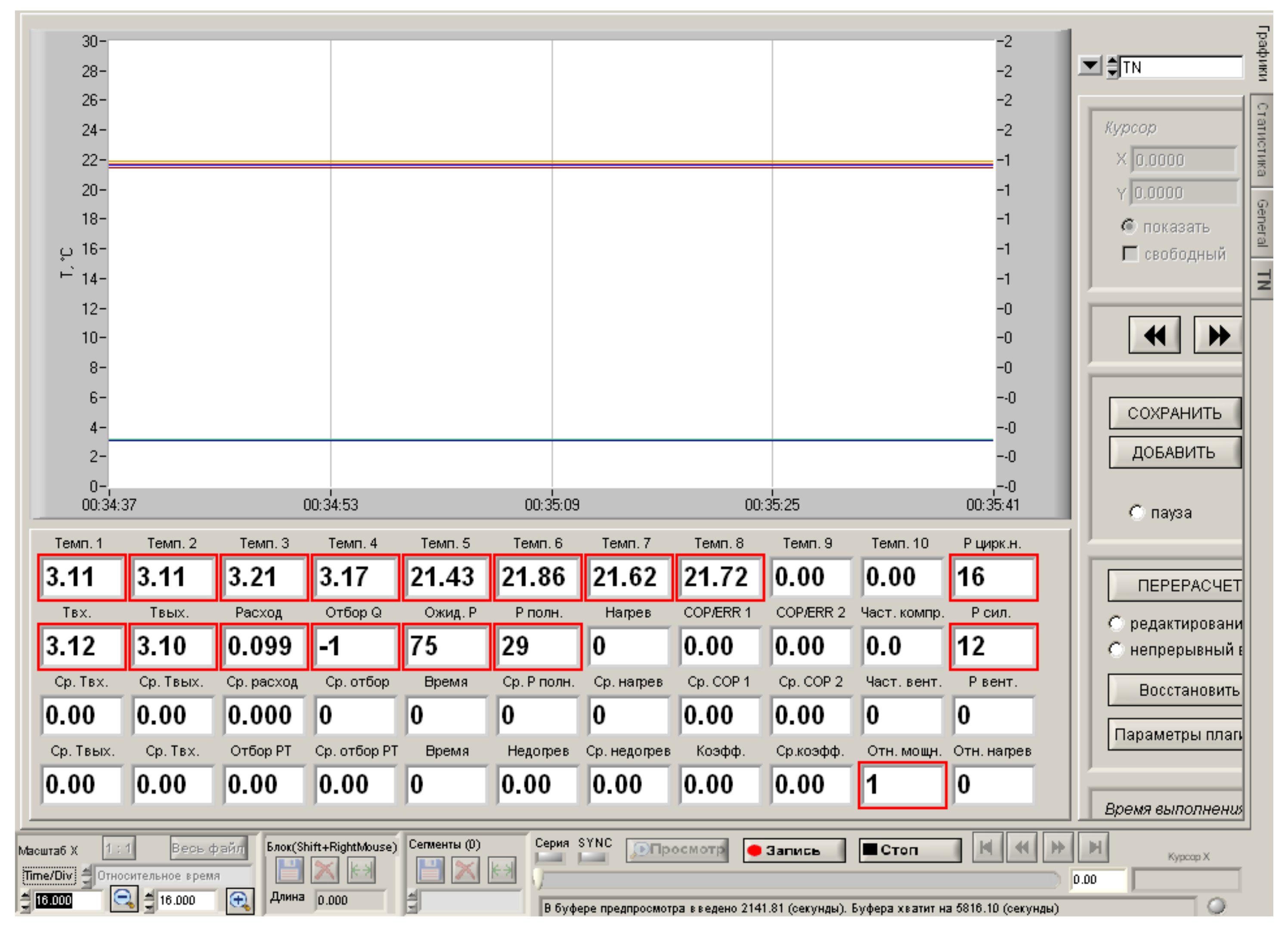Open Параметры платы button
This screenshot has height=926, width=1288.
point(1176,734)
